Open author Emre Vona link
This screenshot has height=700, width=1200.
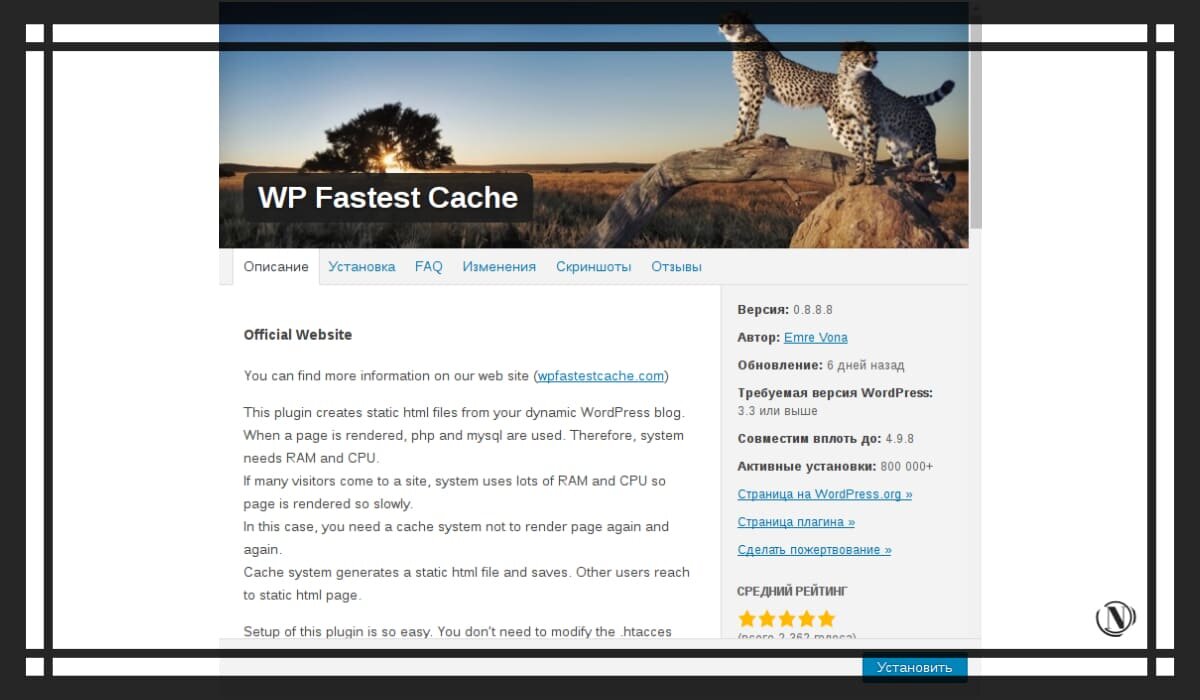[x=816, y=338]
